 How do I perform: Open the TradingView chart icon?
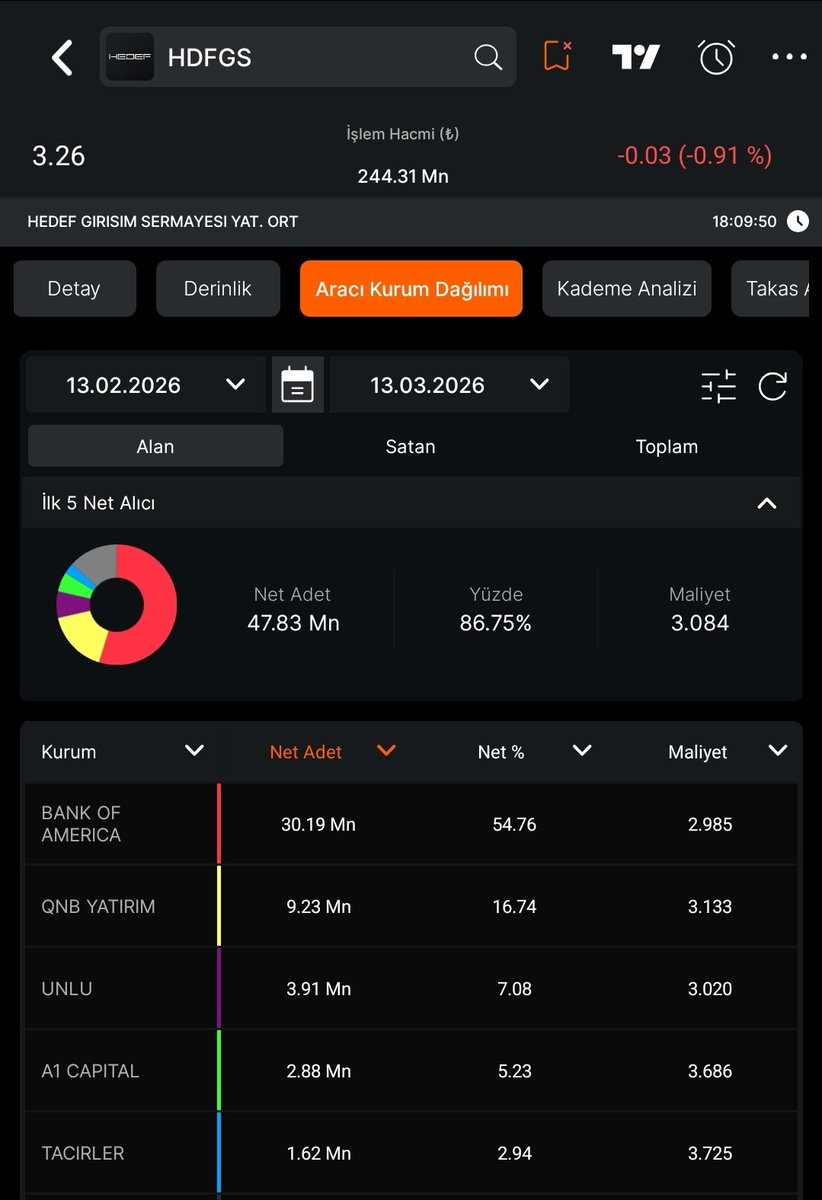636,57
